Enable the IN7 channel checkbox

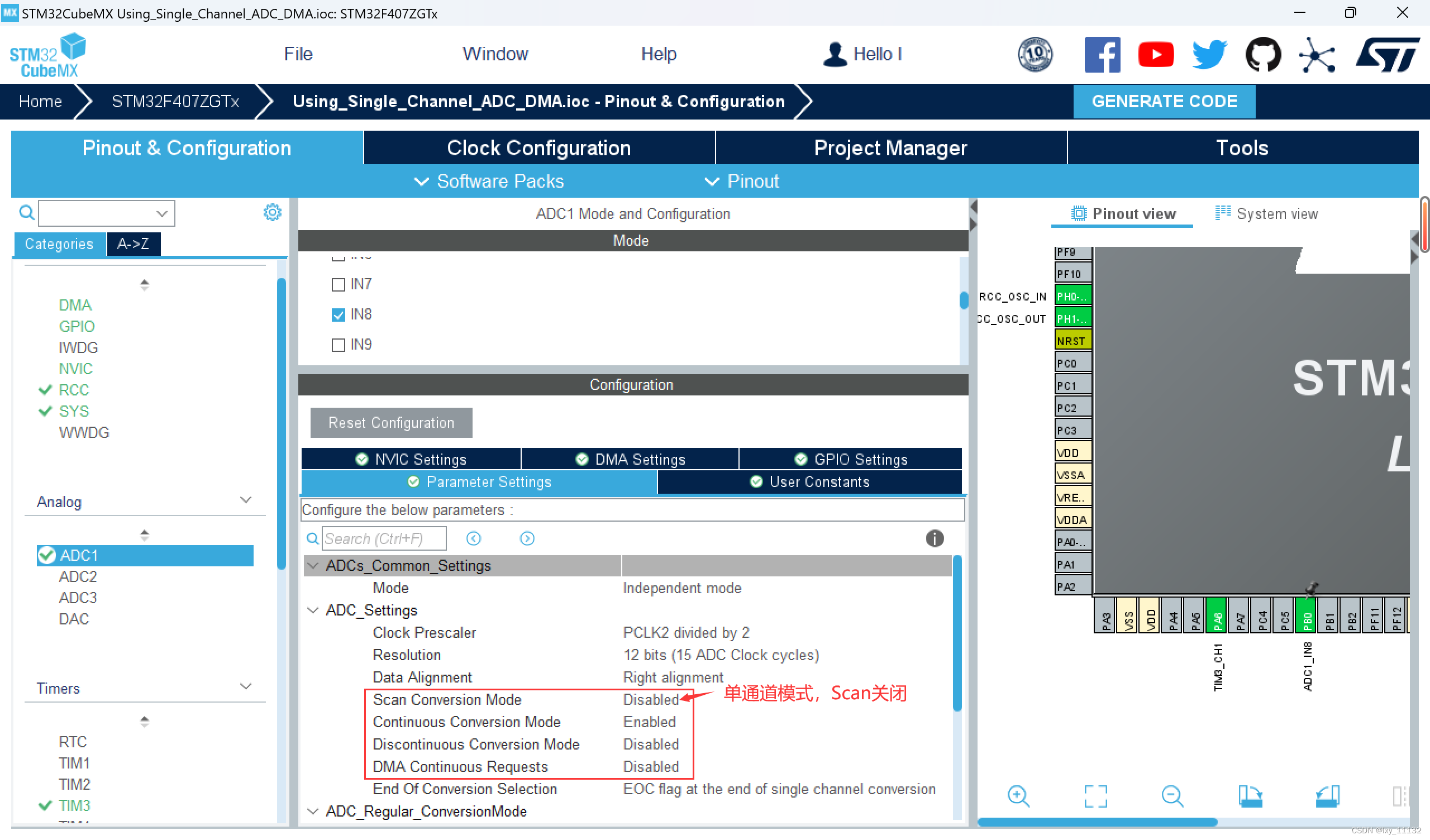click(x=338, y=284)
